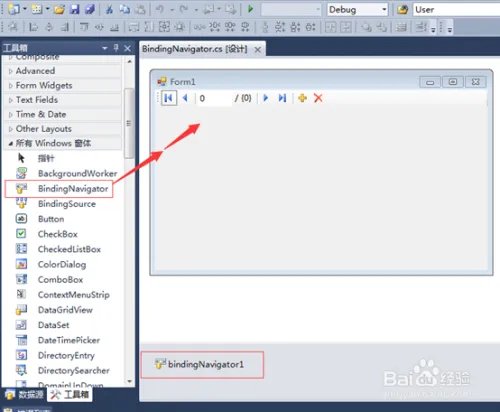500x412 pixels.
Task: Switch to the 数据源 tab at bottom
Action: (x=25, y=395)
